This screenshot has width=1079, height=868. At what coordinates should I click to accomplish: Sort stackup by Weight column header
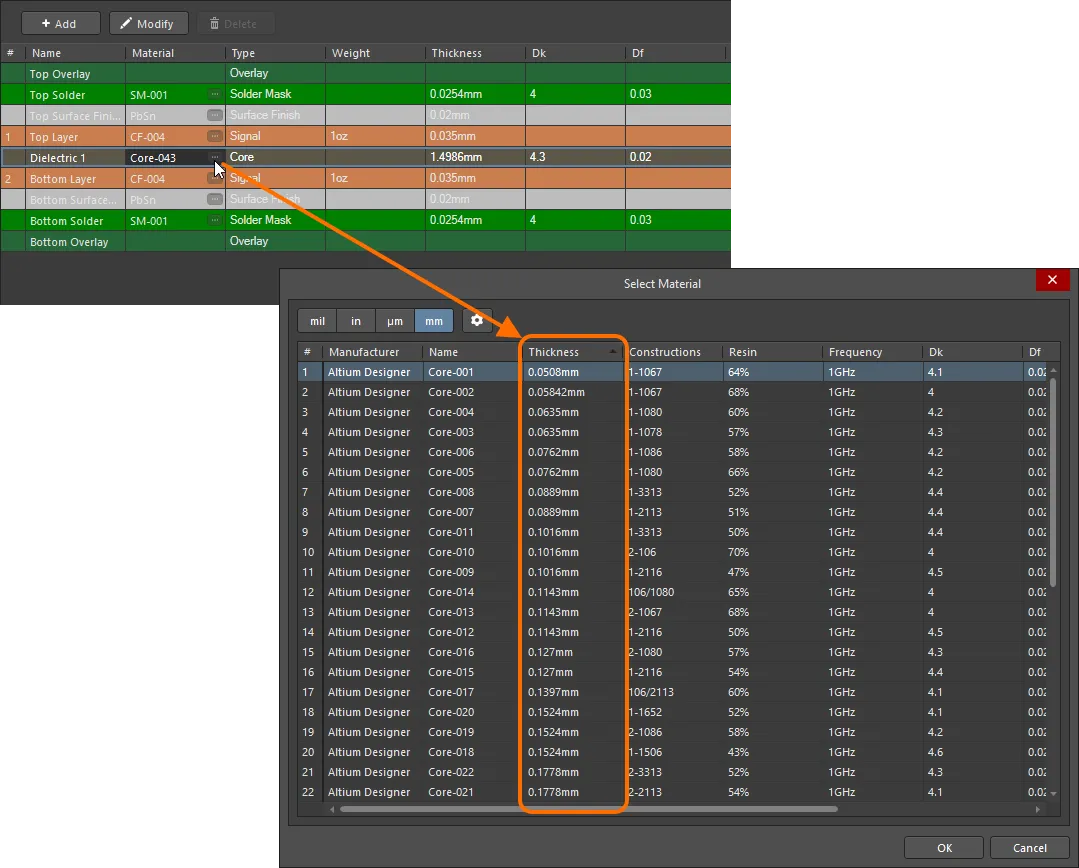(375, 53)
